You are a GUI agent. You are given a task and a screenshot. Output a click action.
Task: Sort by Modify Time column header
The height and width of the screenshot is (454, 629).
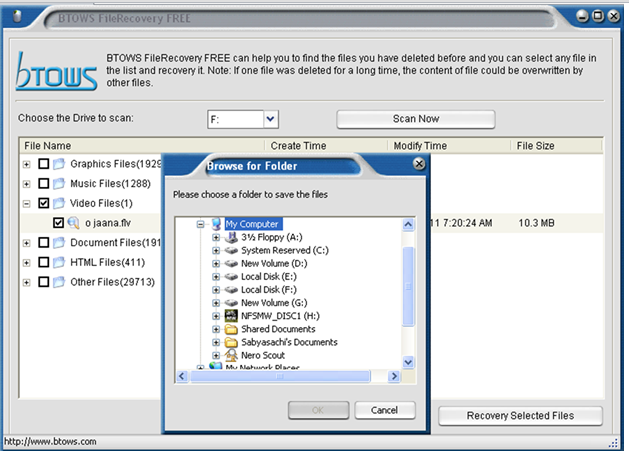pyautogui.click(x=449, y=146)
